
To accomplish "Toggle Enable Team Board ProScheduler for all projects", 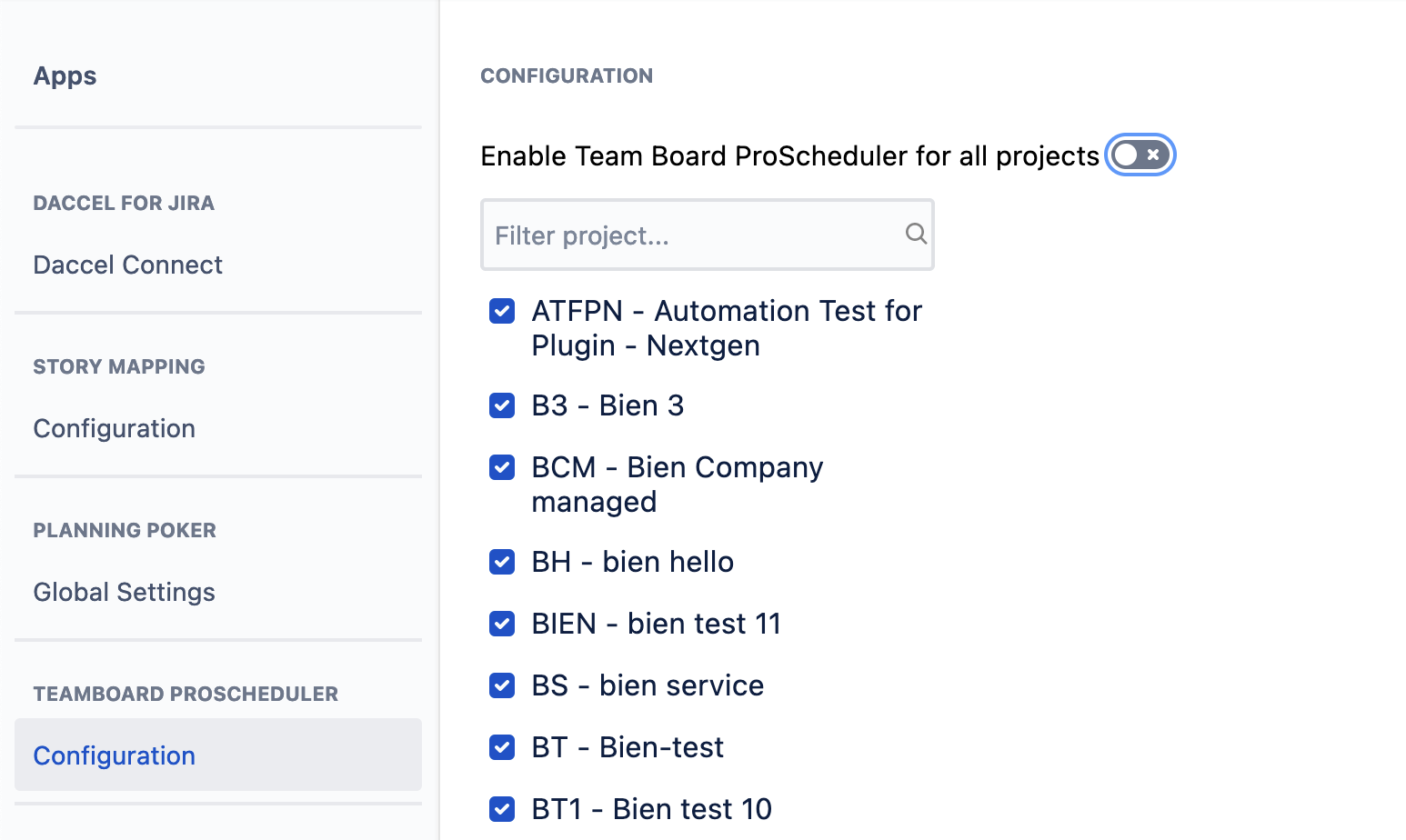I will [1140, 155].
